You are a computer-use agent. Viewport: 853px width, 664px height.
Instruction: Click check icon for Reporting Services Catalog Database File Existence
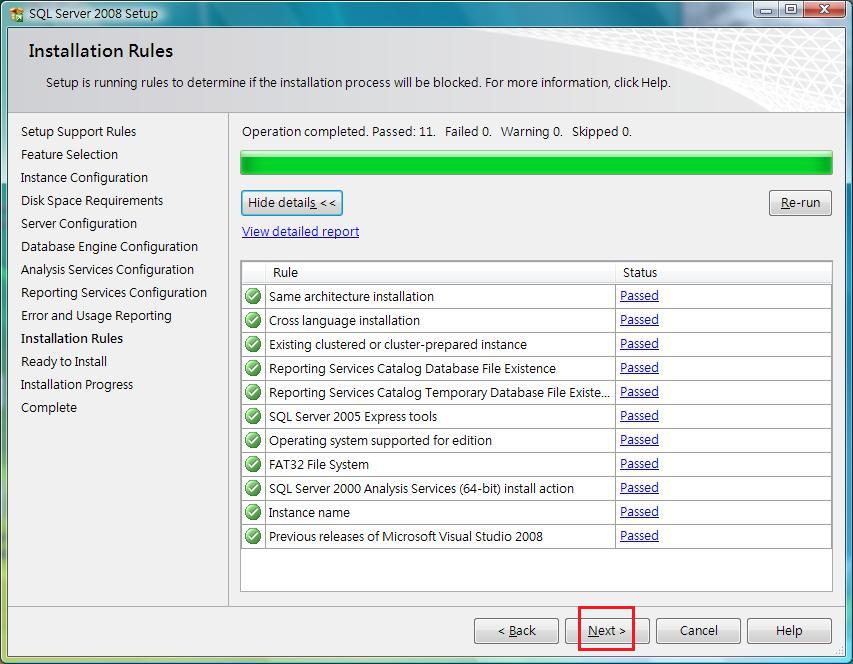point(253,368)
